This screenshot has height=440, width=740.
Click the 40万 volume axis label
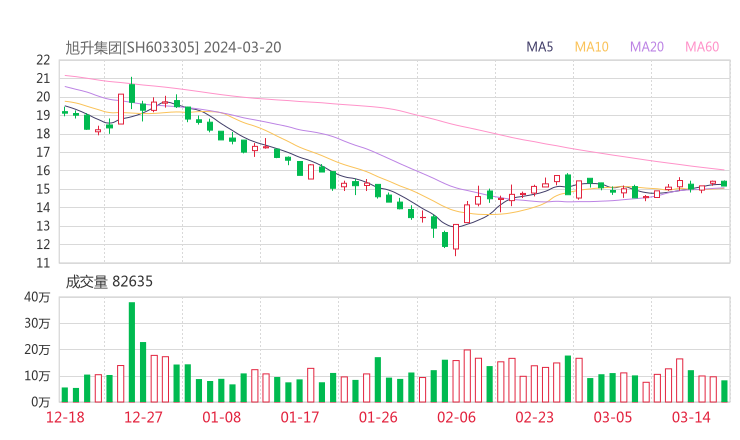[37, 297]
